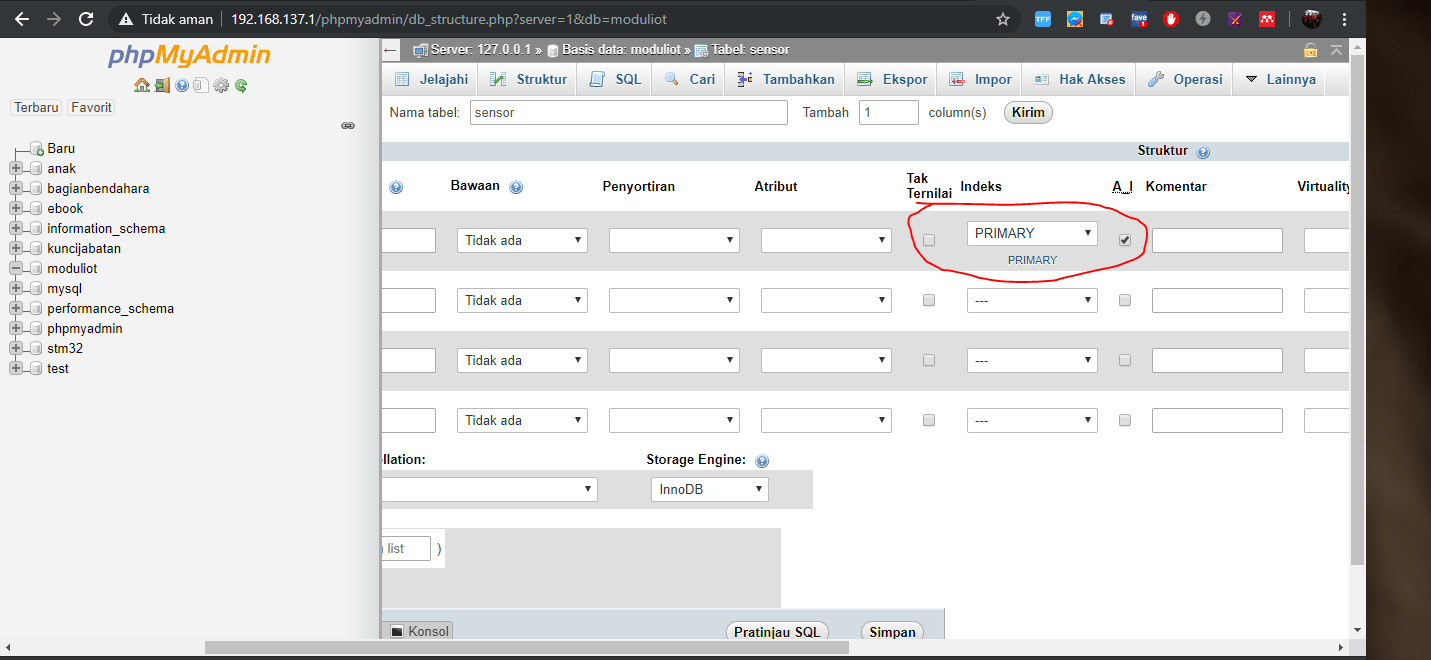1431x660 pixels.
Task: Enable Tak Ternilai for the second column
Action: point(928,300)
